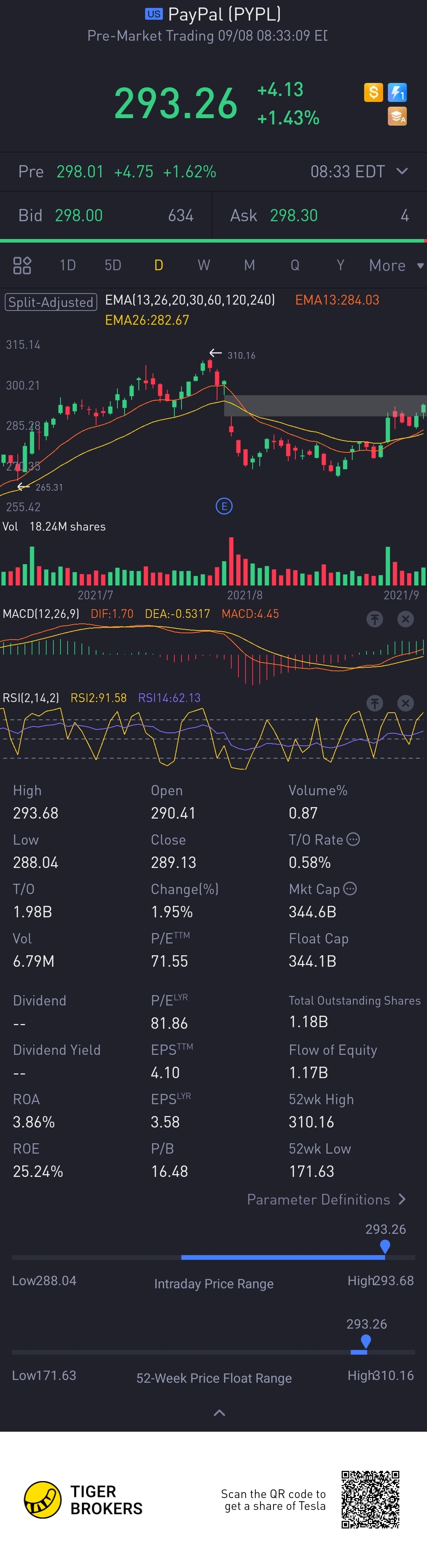Show T/O Rate info bubble
Image resolution: width=427 pixels, height=1568 pixels.
[353, 840]
